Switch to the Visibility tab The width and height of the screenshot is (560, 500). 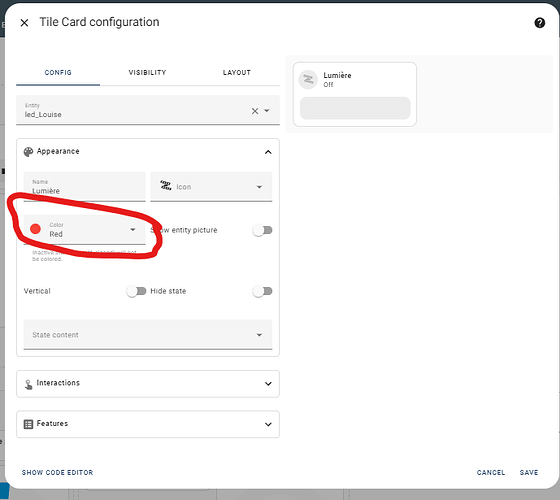click(147, 72)
